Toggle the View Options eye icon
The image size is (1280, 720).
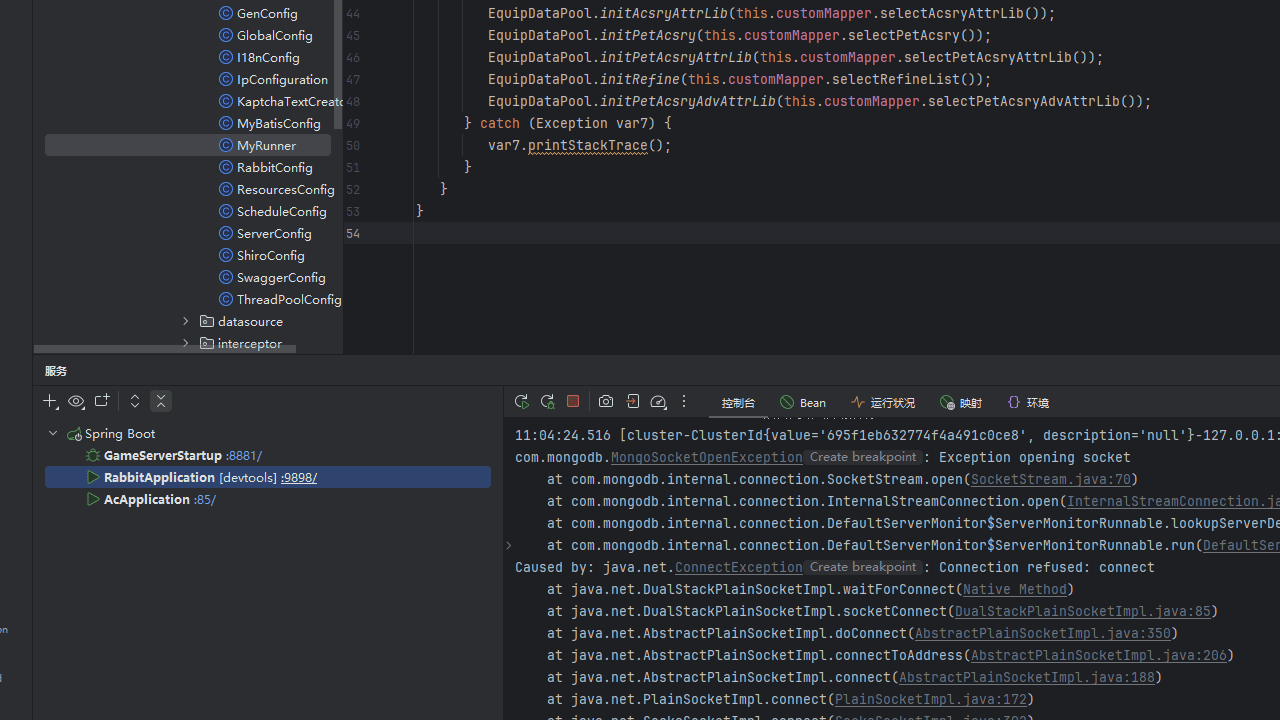(76, 401)
